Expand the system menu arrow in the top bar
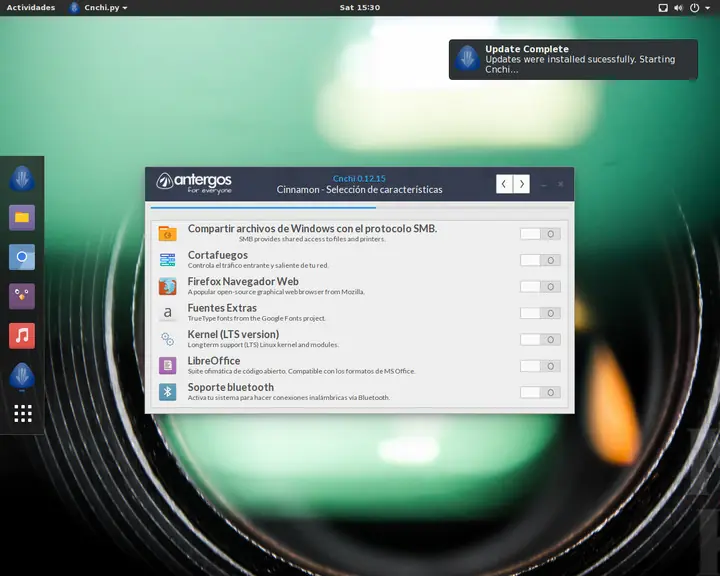 (x=708, y=8)
